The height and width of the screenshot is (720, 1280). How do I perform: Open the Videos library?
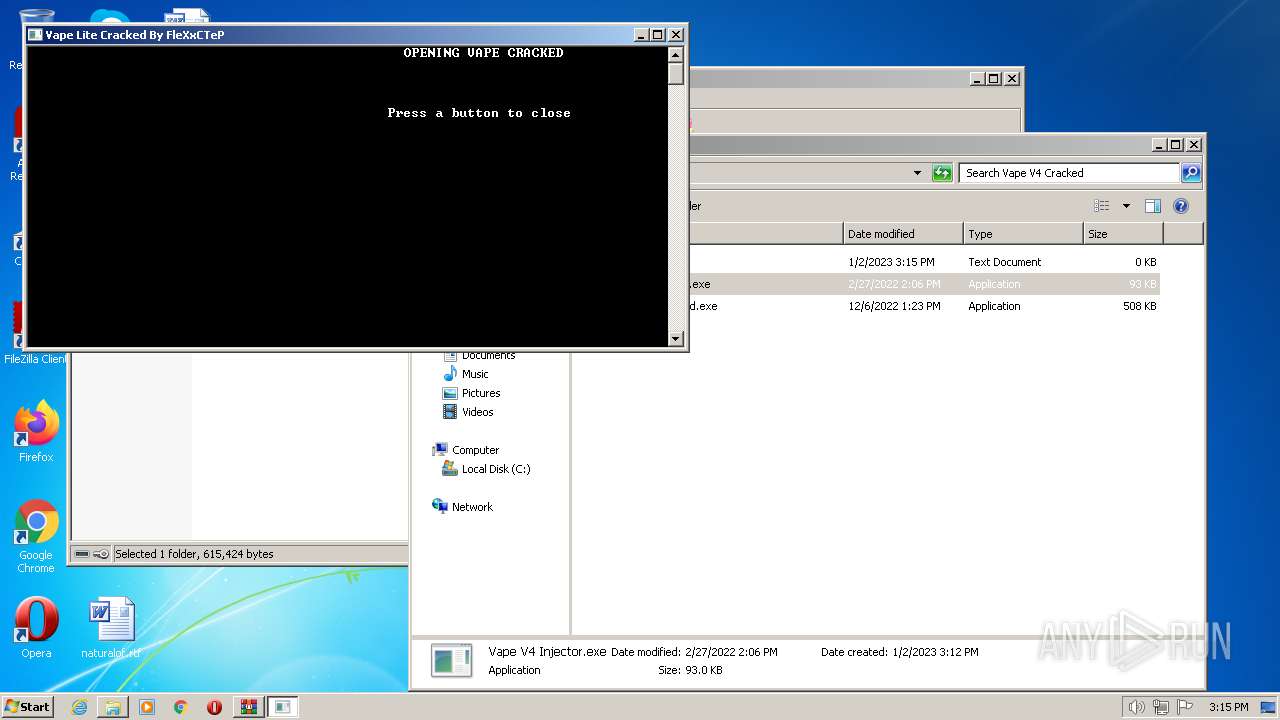[x=477, y=412]
